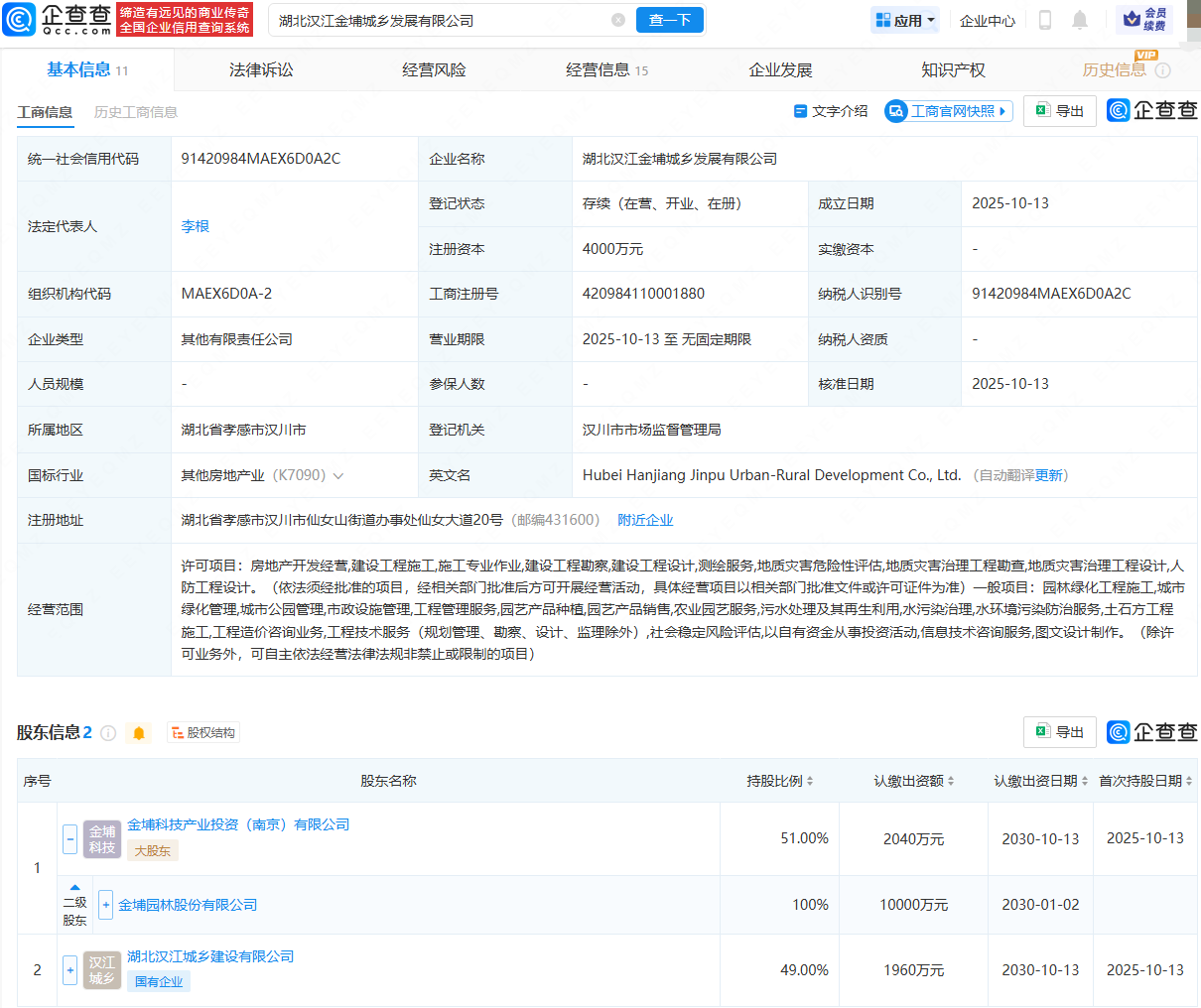Sort shareholders by 持股比例 column

tap(780, 781)
